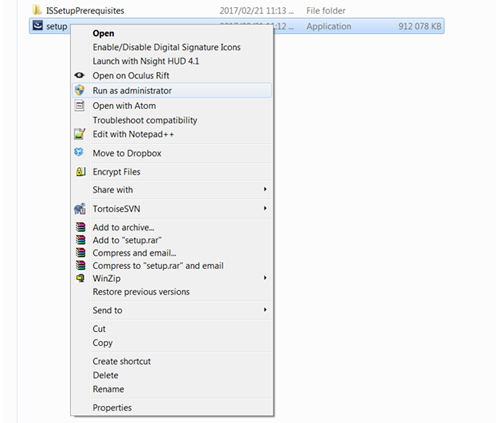Click the Dropbox icon in menu
The height and width of the screenshot is (423, 500).
[79, 152]
